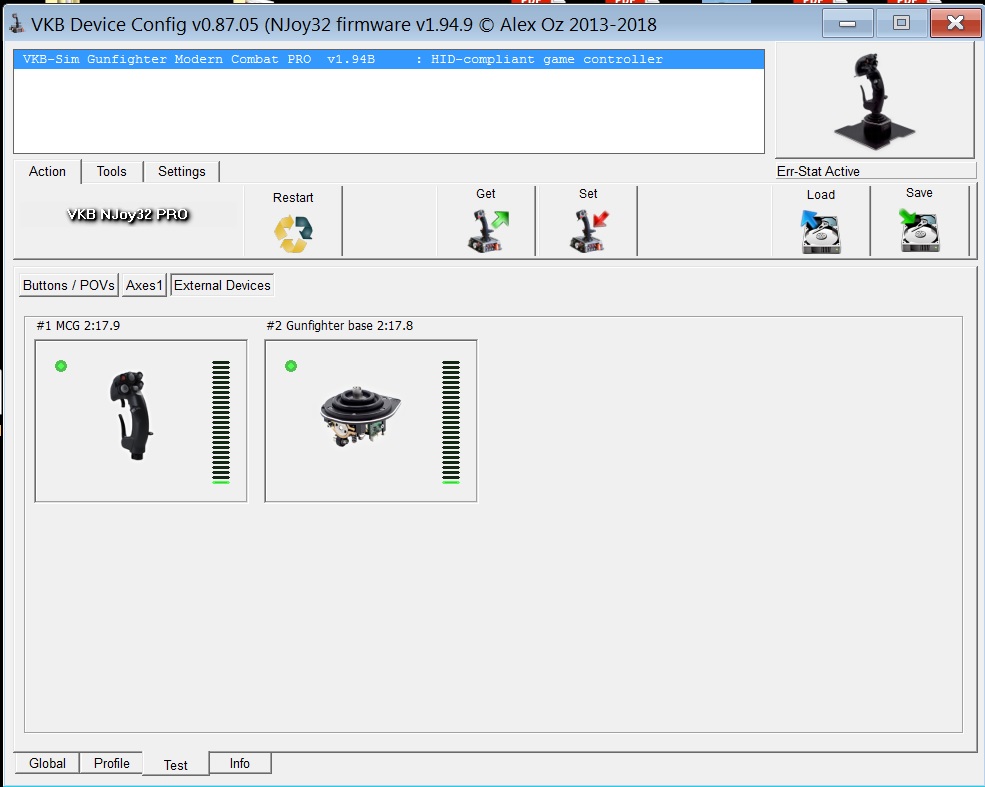Screen dimensions: 985x787
Task: Open the Info bottom tab
Action: tap(240, 763)
